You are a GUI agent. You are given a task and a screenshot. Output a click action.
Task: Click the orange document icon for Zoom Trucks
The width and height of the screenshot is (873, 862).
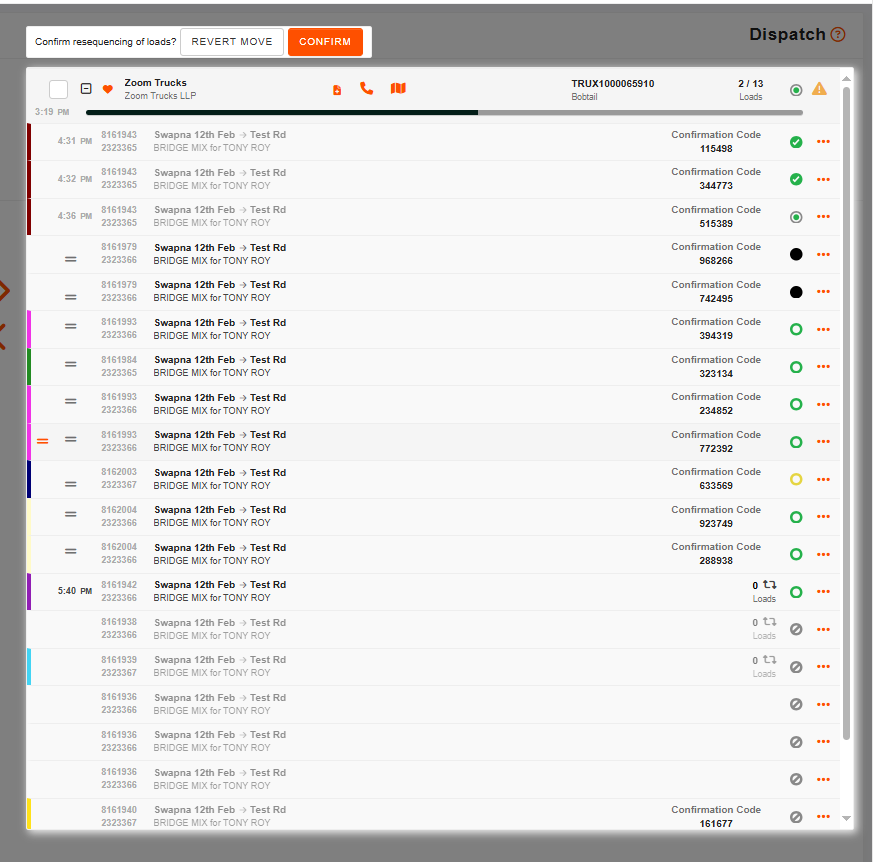337,90
